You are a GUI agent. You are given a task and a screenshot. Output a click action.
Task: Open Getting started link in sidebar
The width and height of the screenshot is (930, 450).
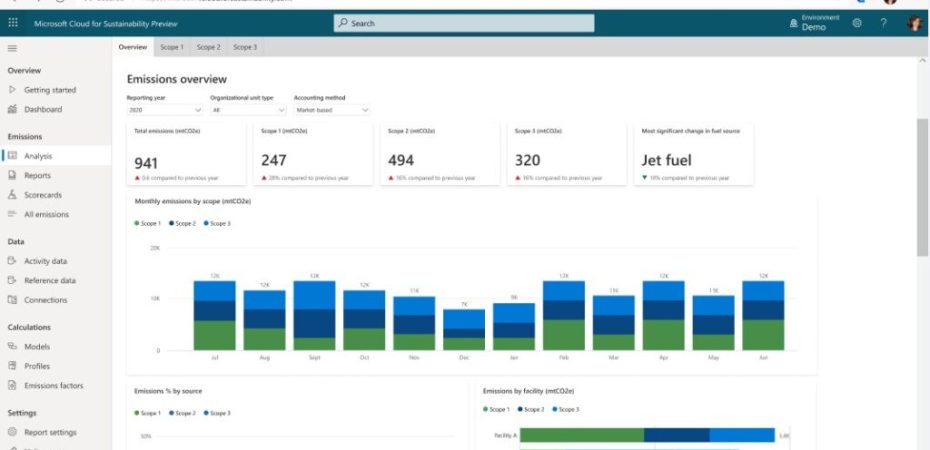[50, 90]
